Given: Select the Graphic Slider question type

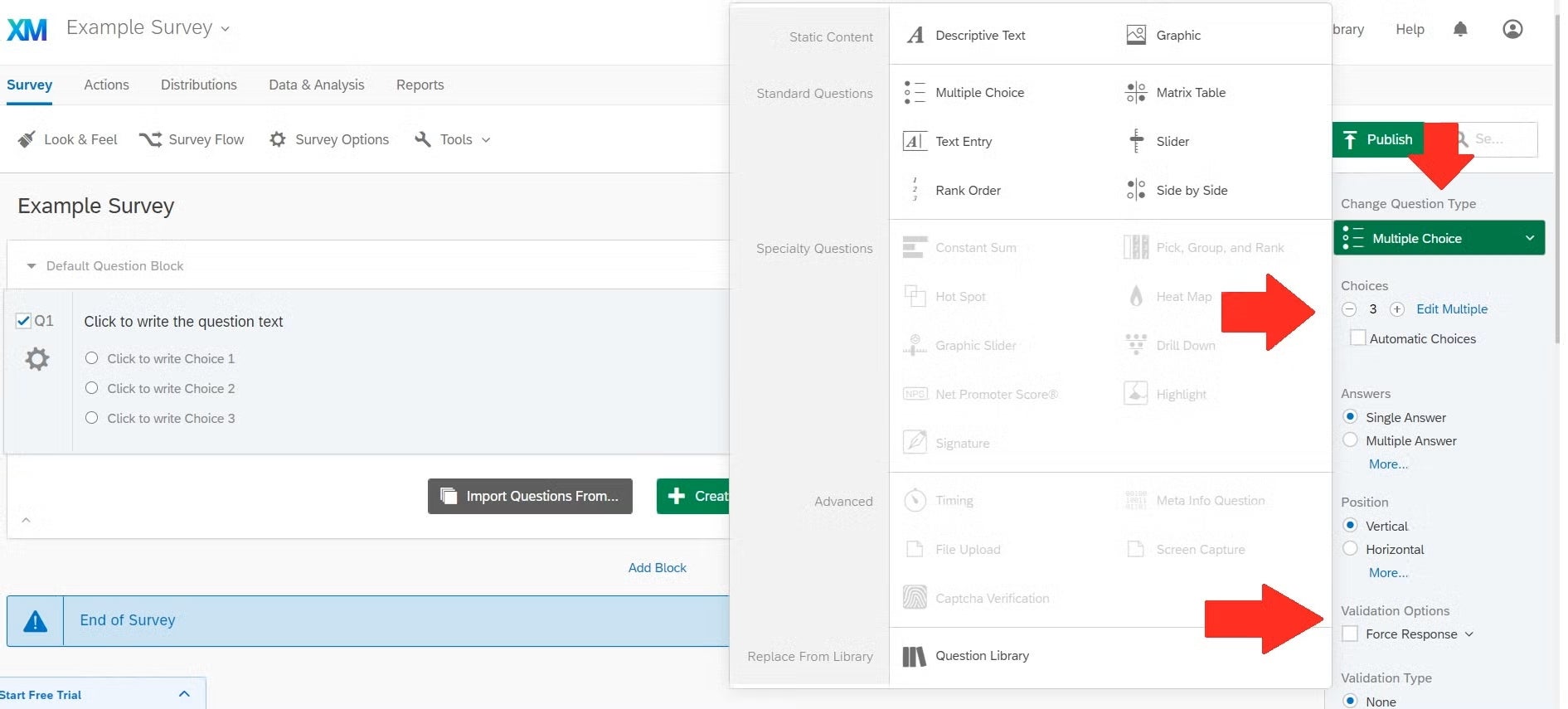Looking at the screenshot, I should (959, 345).
